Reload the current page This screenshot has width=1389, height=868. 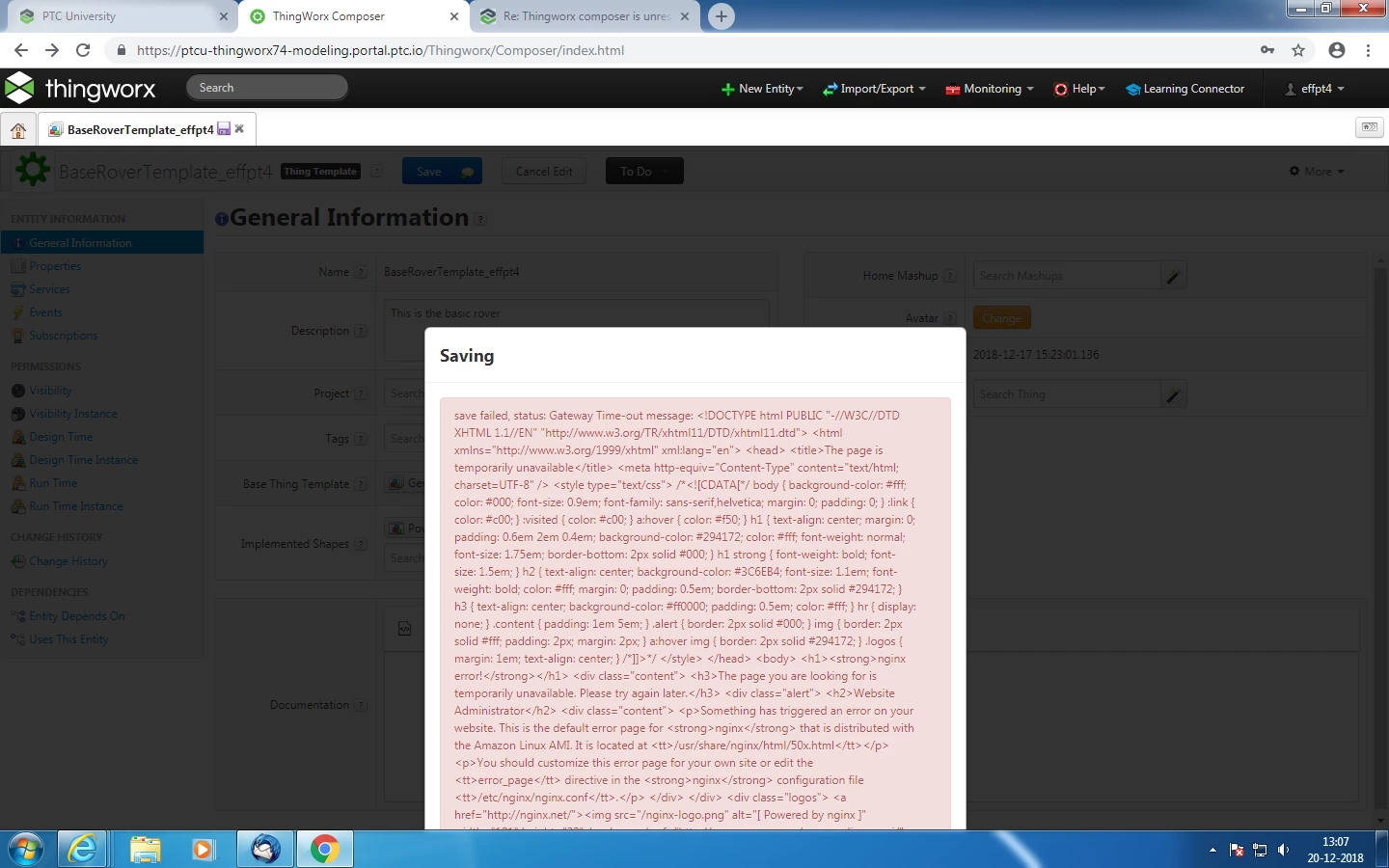coord(83,50)
